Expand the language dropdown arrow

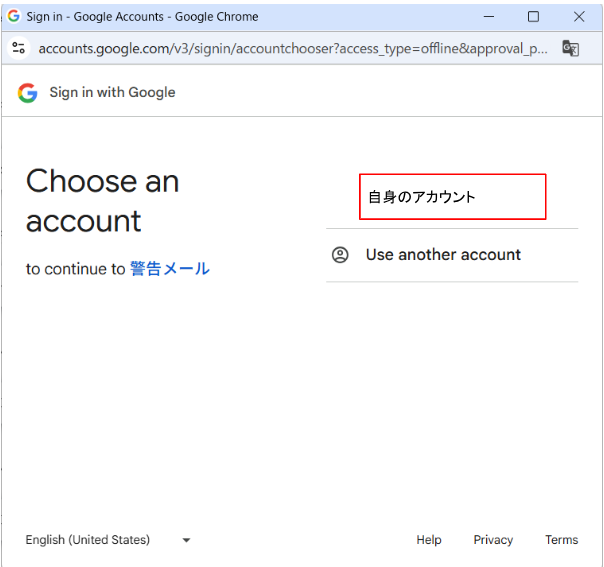coord(186,540)
